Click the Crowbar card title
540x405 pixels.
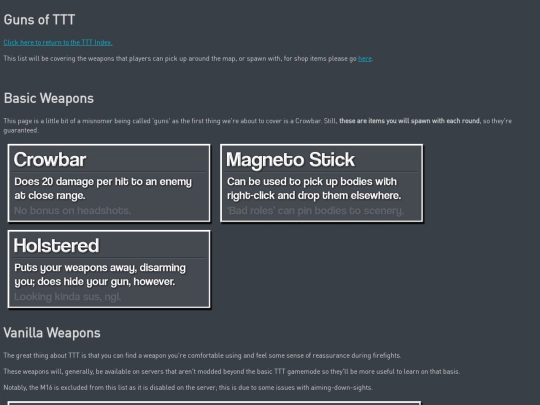coord(50,160)
